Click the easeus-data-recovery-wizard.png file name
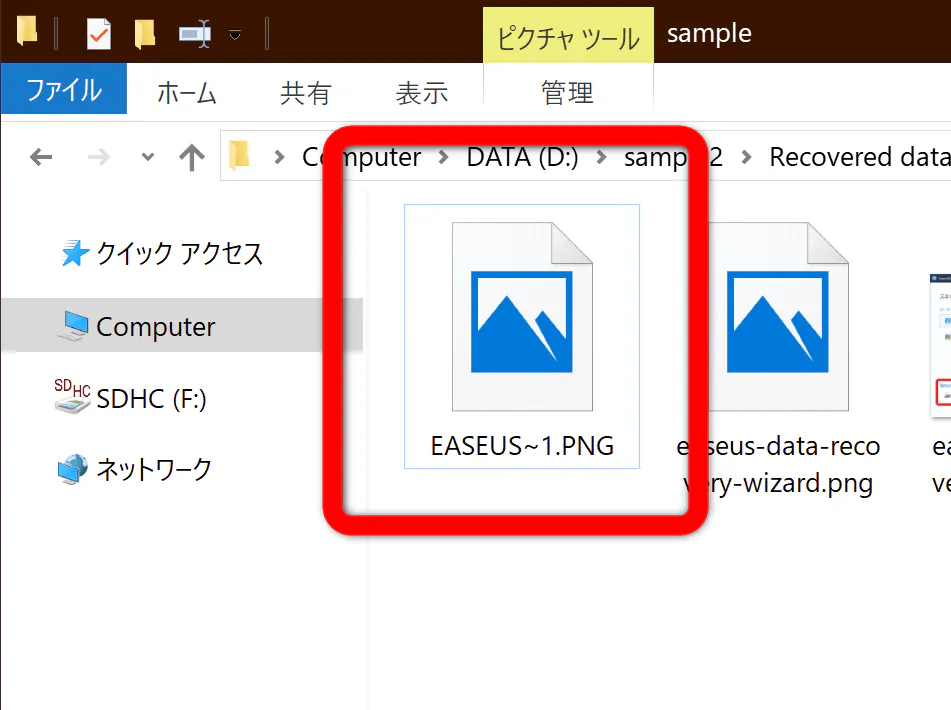951x710 pixels. [x=778, y=465]
